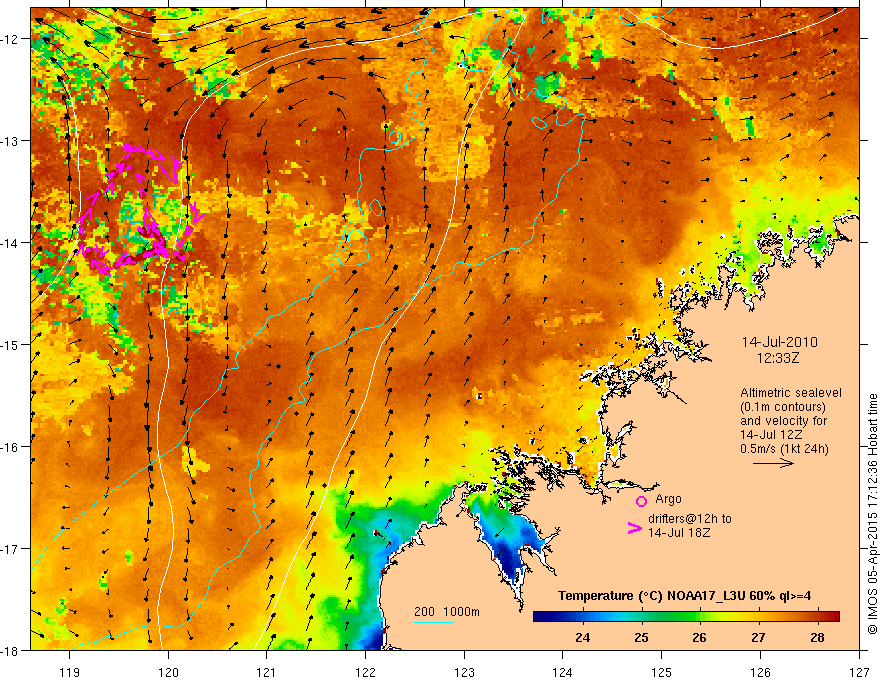Click the 26 label on temperature scale
This screenshot has width=880, height=680.
point(699,637)
